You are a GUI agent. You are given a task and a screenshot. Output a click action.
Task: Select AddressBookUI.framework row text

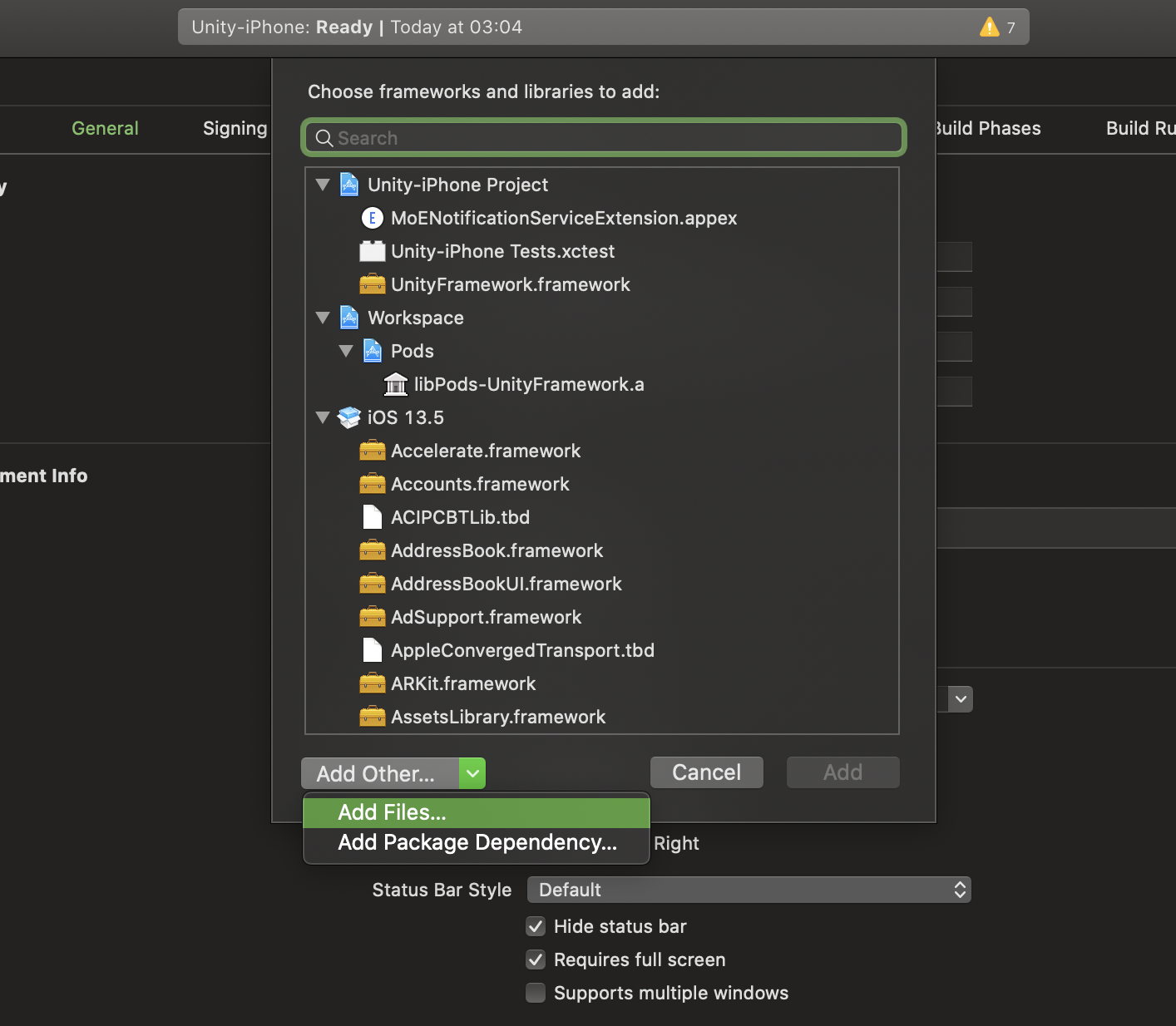[x=506, y=584]
